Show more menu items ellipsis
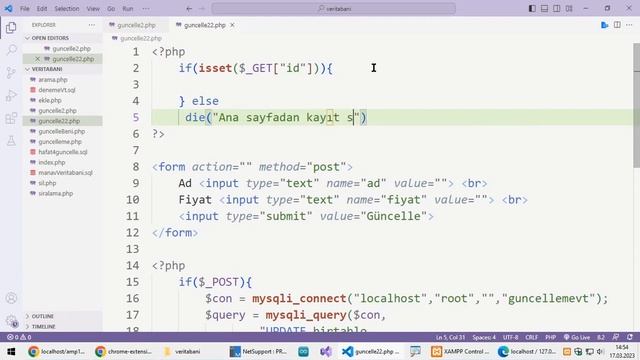640x360 pixels. pos(146,9)
